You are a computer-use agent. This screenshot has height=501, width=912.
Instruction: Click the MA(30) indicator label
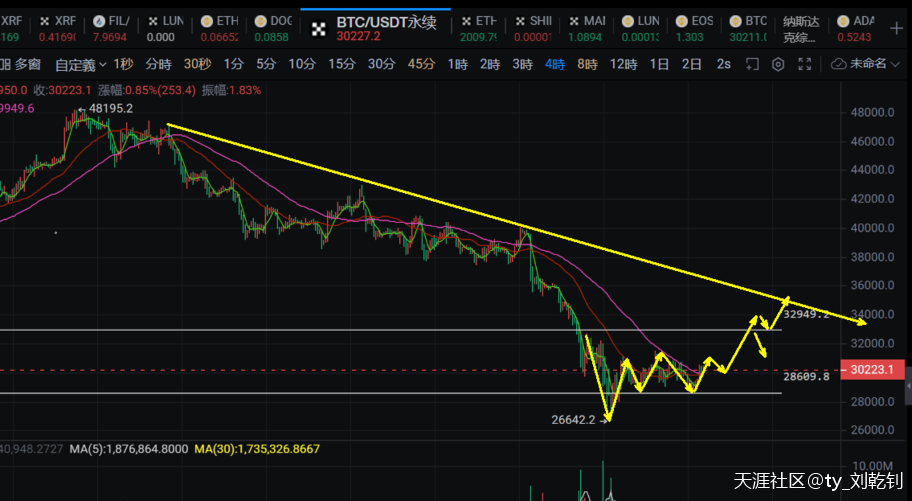[257, 450]
